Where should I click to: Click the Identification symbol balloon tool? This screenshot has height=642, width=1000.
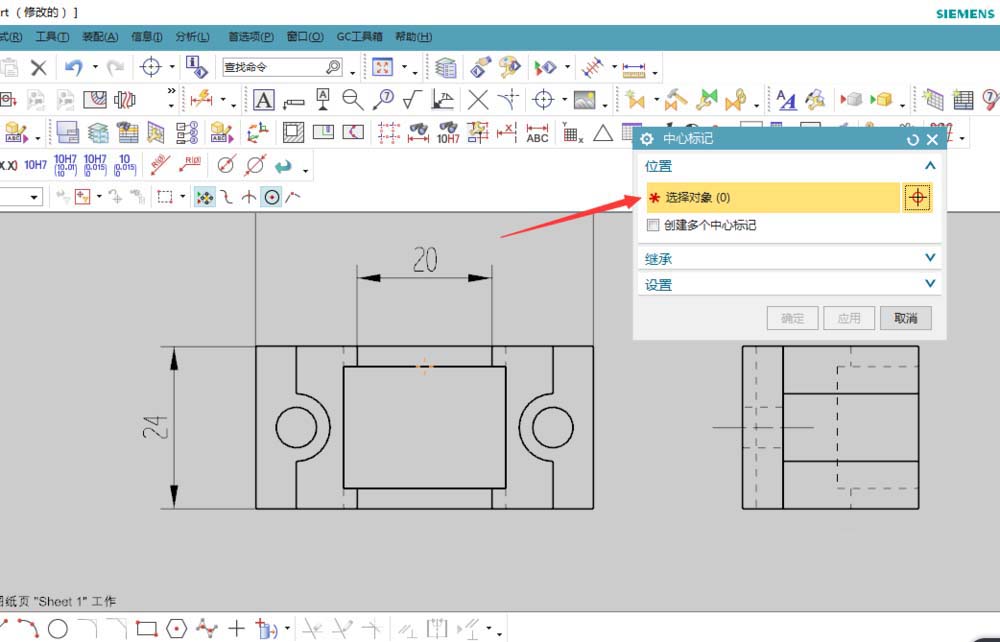tap(384, 99)
